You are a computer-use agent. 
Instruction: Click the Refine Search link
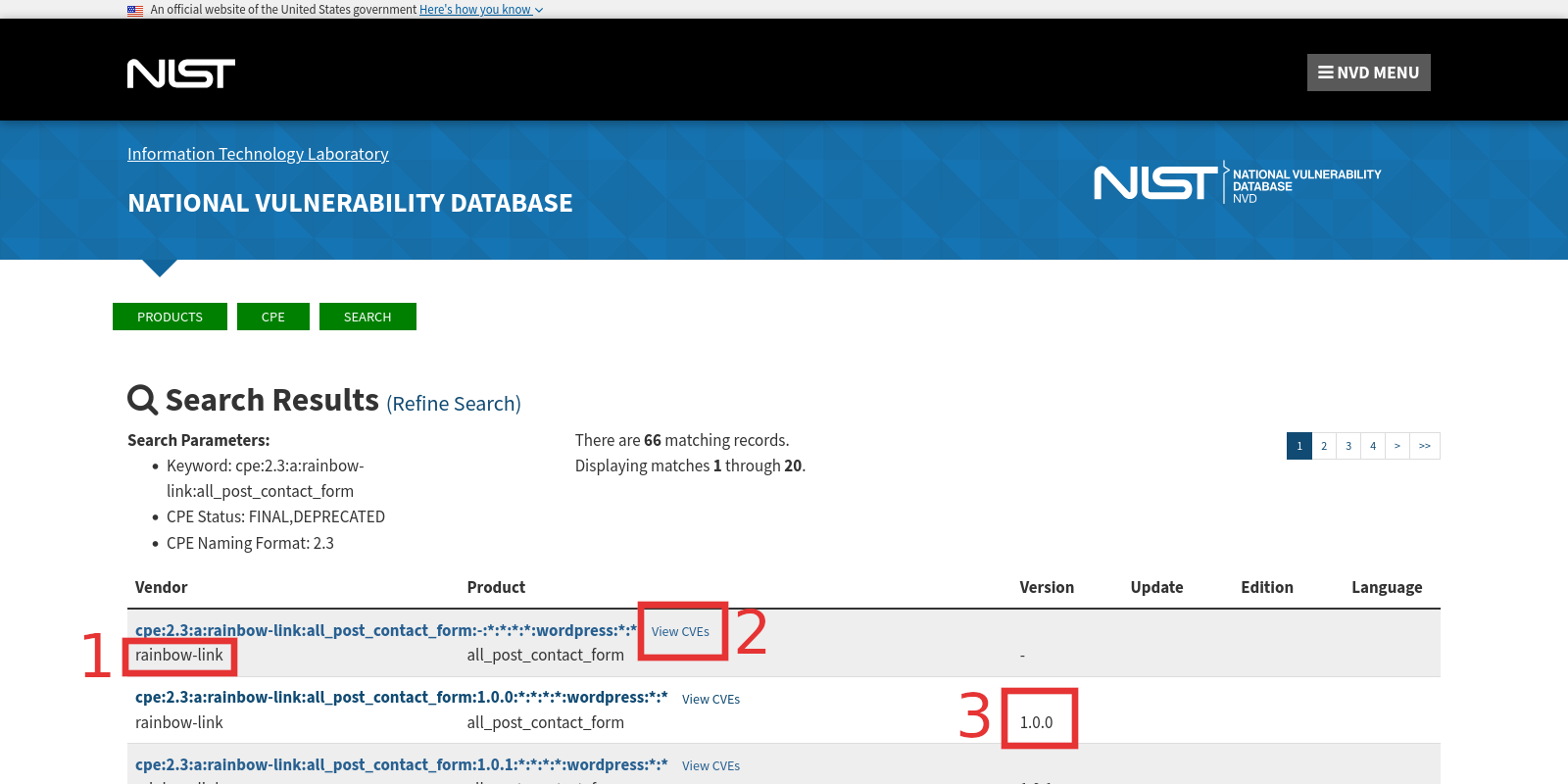(454, 404)
